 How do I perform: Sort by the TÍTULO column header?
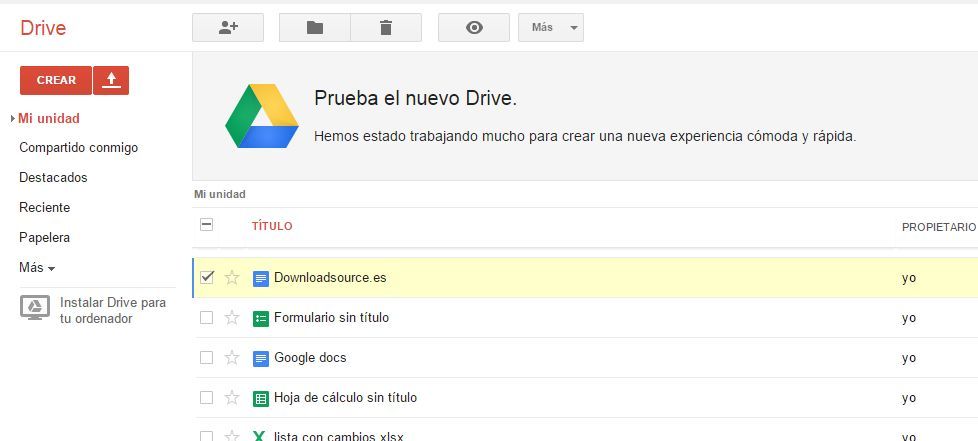coord(272,226)
